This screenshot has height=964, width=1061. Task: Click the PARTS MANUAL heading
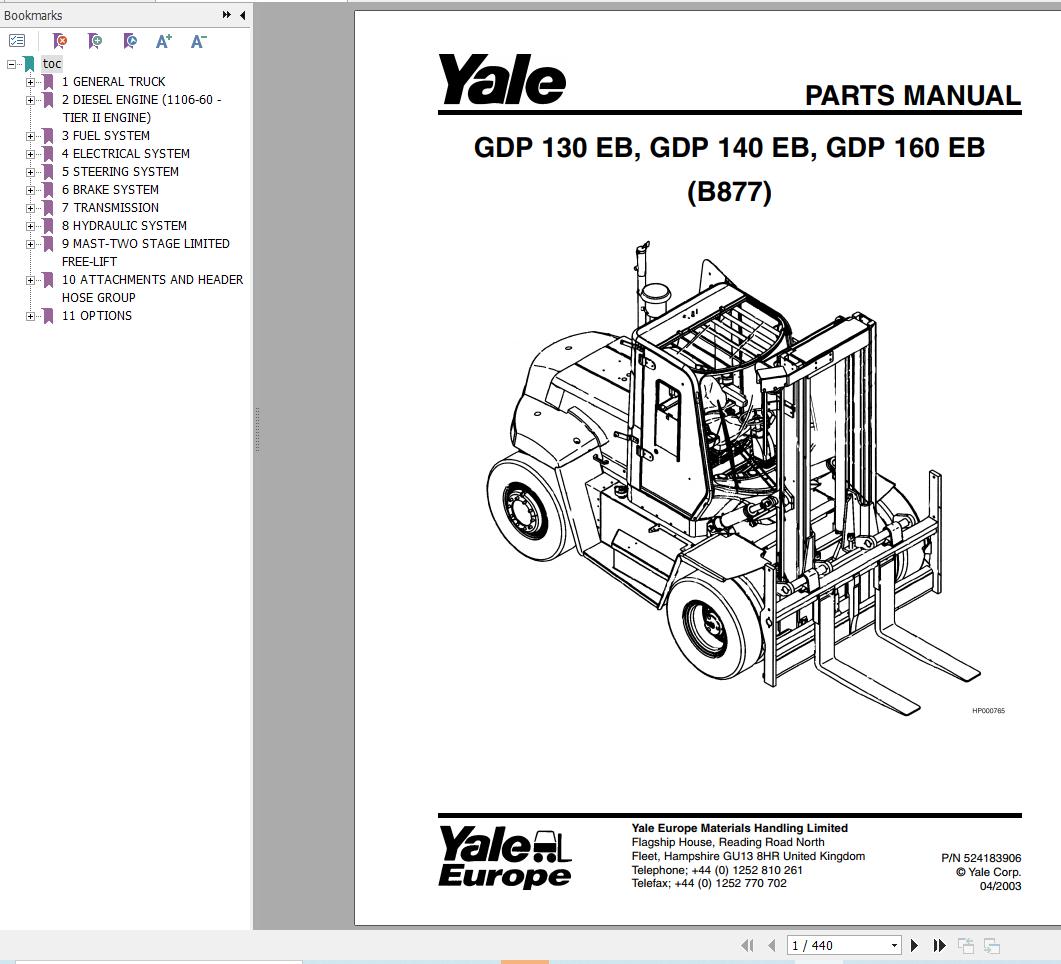tap(912, 95)
